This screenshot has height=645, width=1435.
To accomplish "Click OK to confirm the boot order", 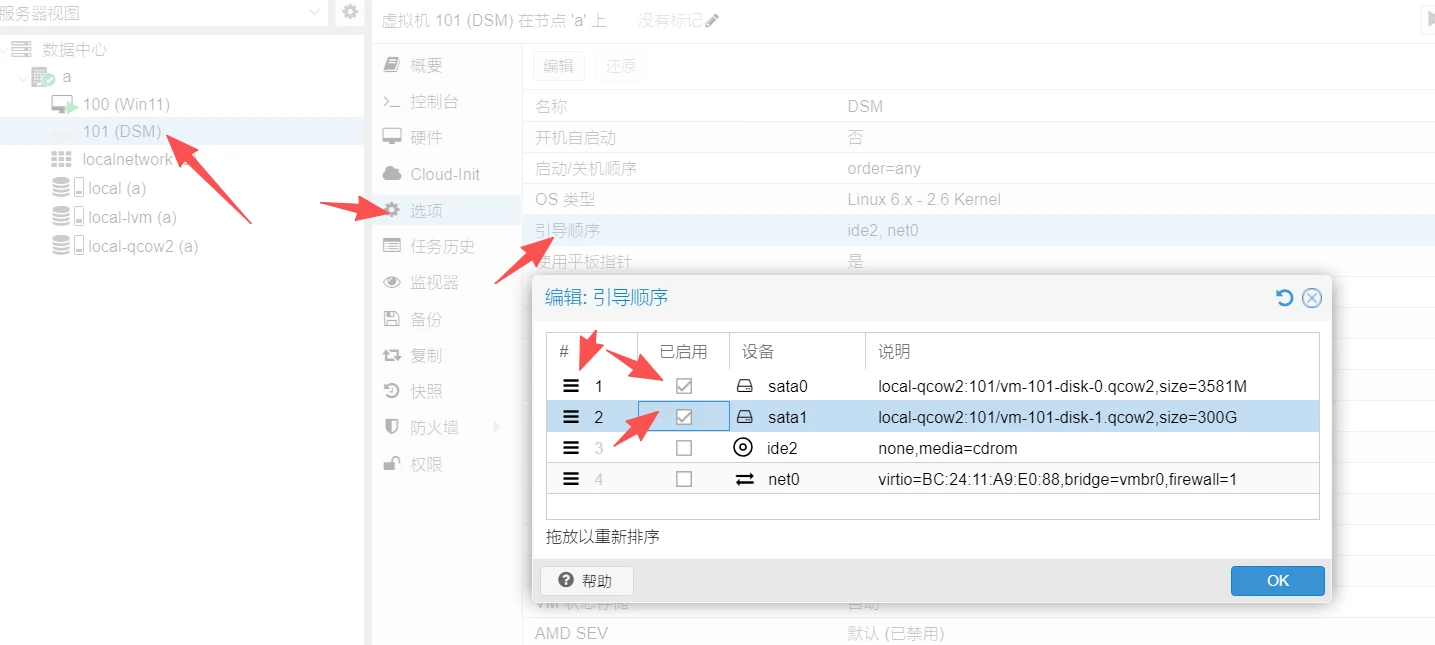I will coord(1277,581).
